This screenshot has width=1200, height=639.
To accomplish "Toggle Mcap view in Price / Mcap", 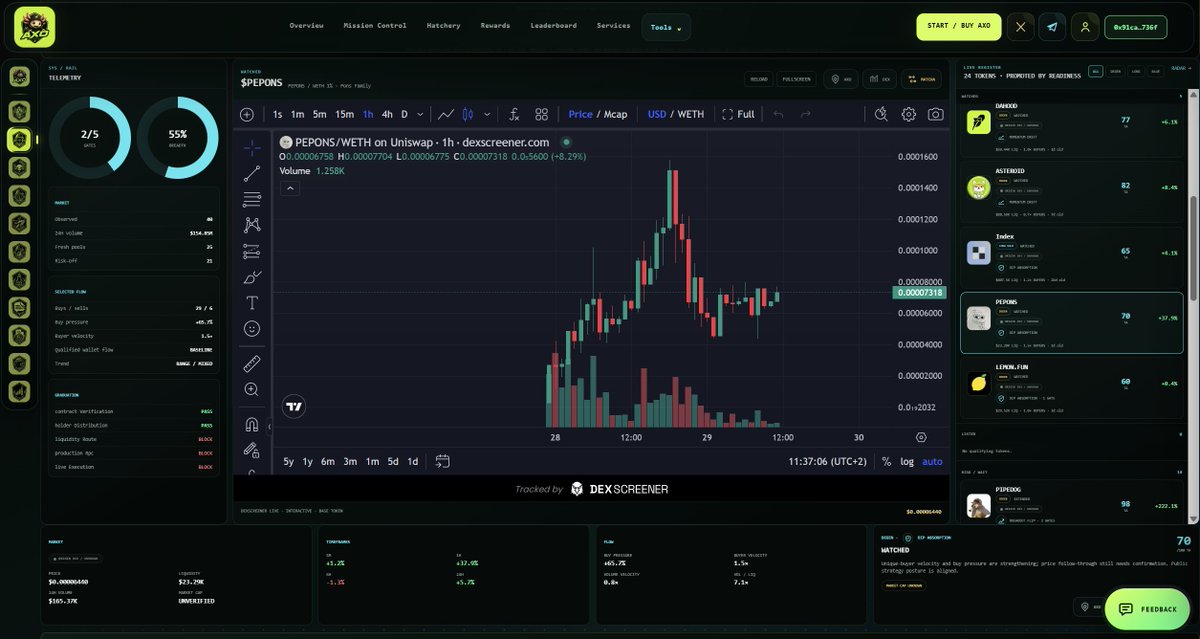I will 616,114.
